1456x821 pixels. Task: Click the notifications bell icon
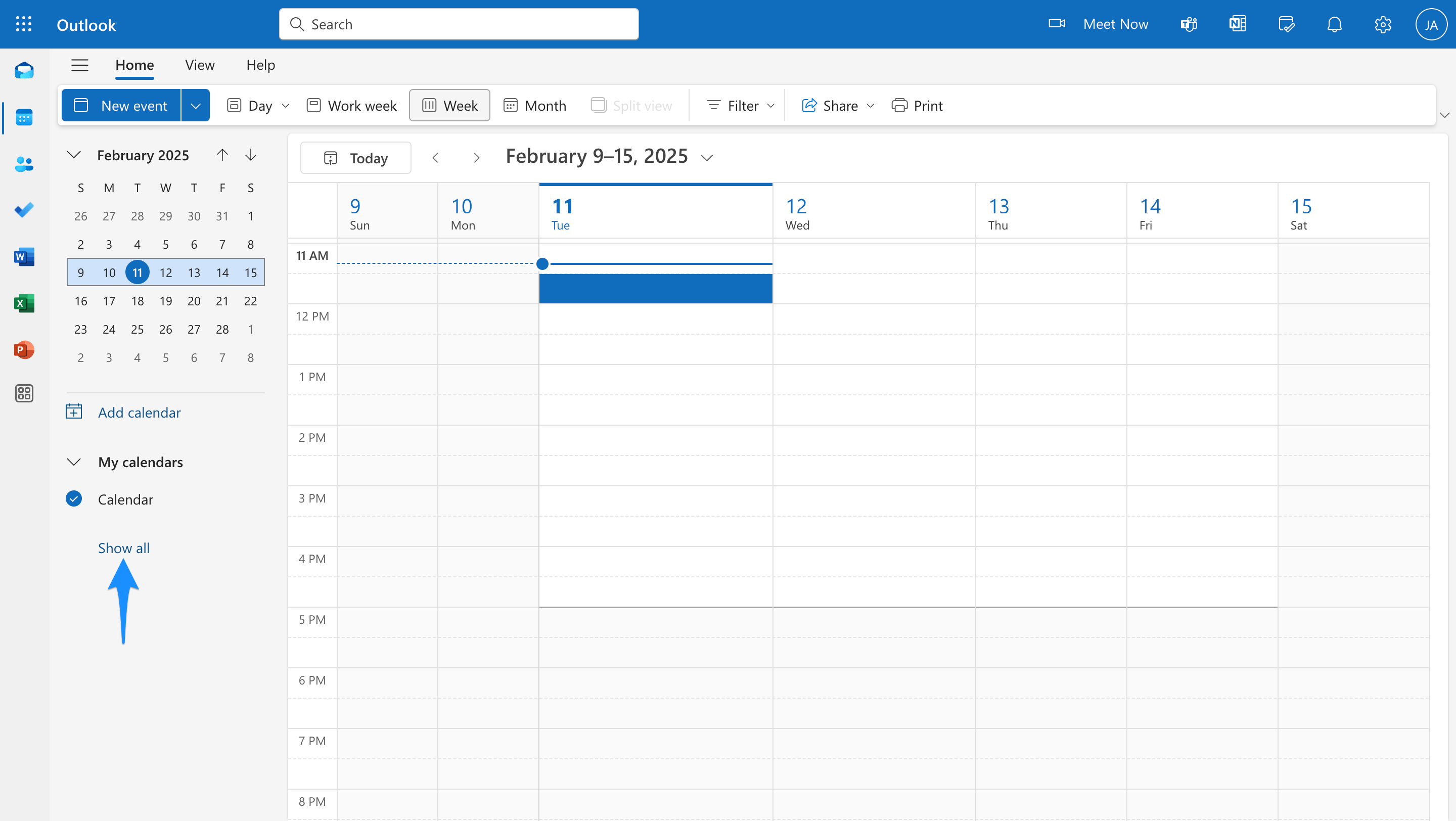(x=1335, y=24)
